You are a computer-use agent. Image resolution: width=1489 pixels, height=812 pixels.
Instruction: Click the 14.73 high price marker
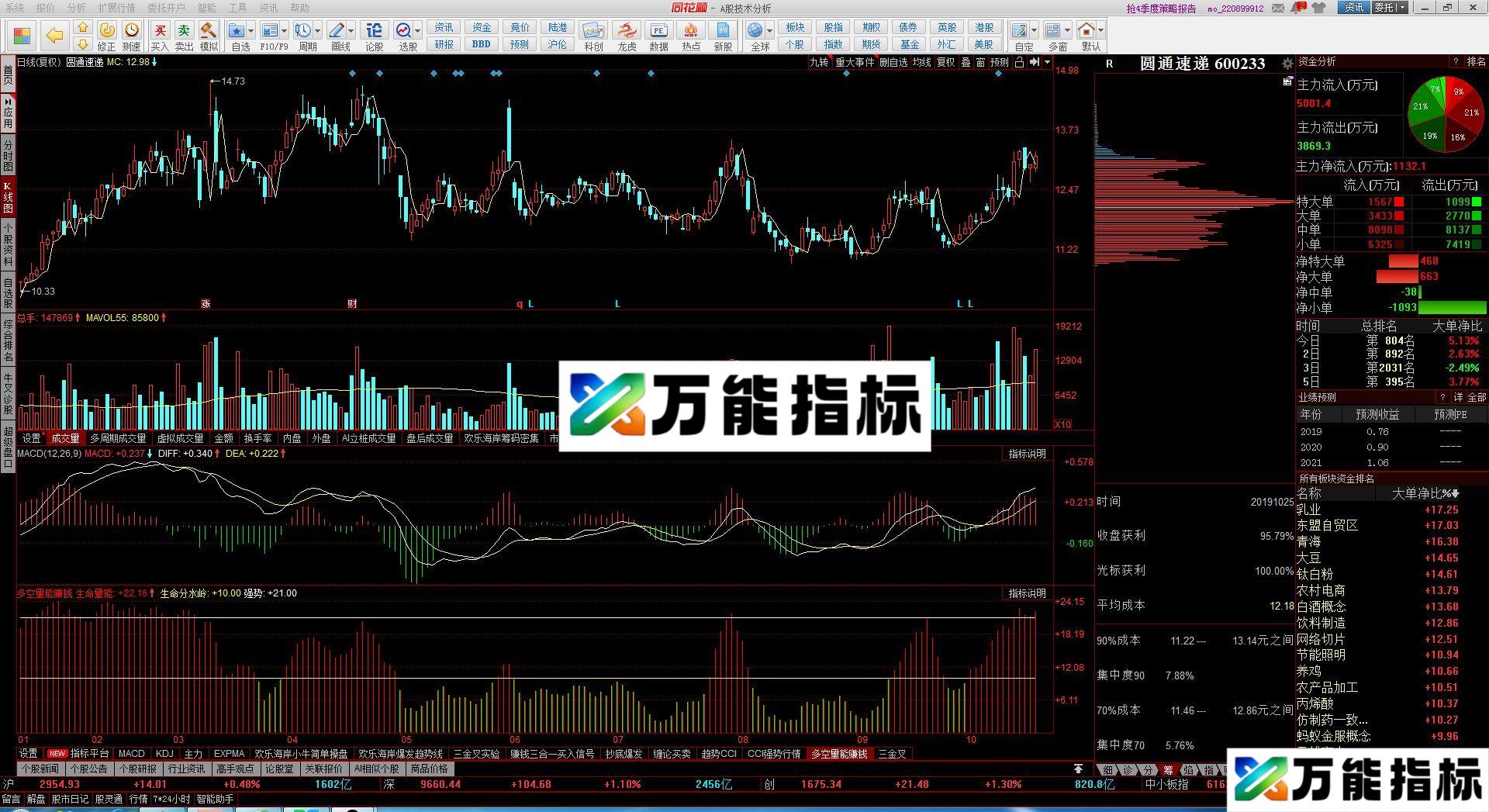tap(233, 81)
